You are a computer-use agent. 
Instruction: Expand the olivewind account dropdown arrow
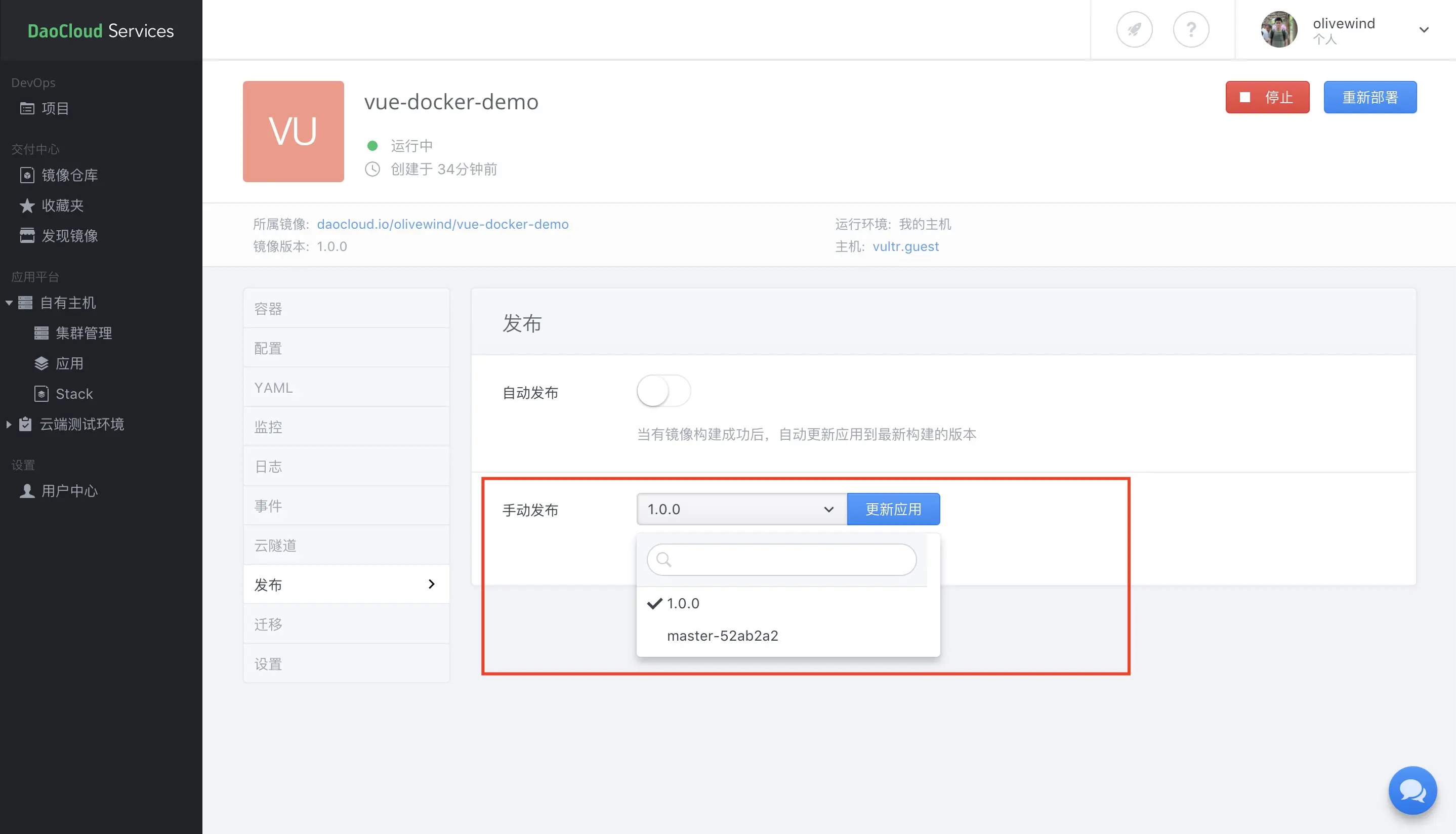tap(1424, 30)
